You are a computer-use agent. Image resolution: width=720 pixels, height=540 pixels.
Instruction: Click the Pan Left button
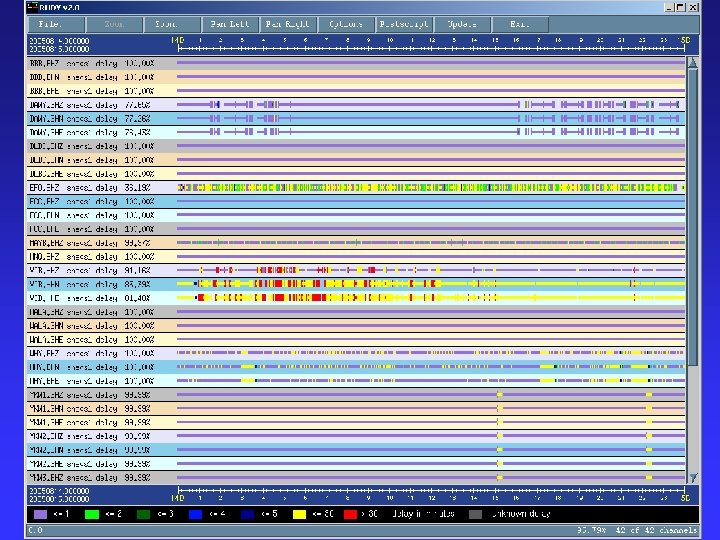click(x=230, y=24)
